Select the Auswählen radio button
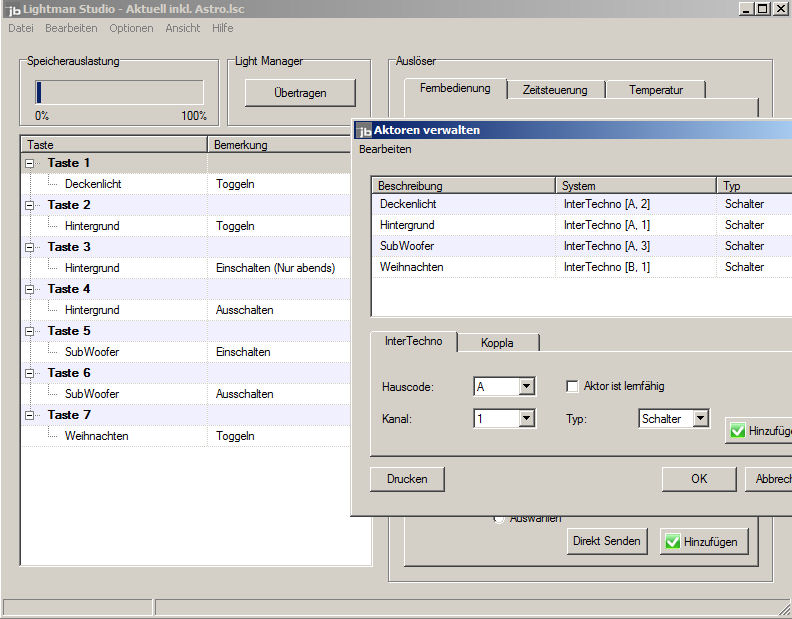 [x=499, y=518]
